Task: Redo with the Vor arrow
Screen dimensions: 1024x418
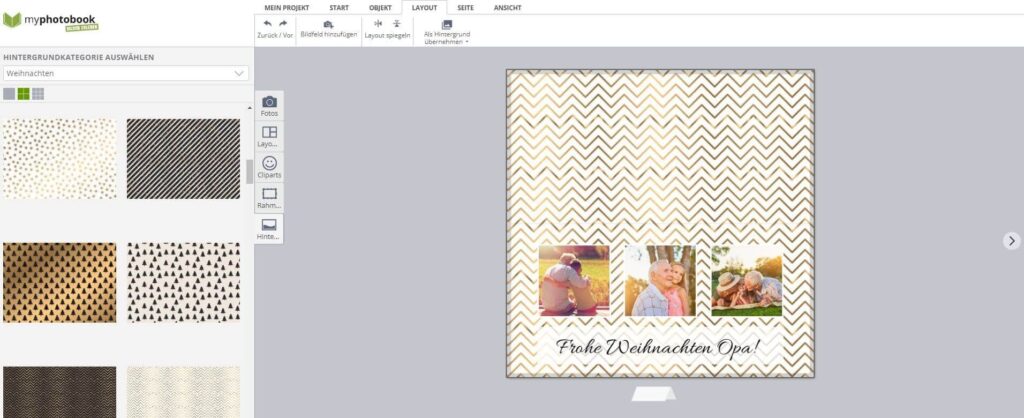Action: pyautogui.click(x=283, y=24)
